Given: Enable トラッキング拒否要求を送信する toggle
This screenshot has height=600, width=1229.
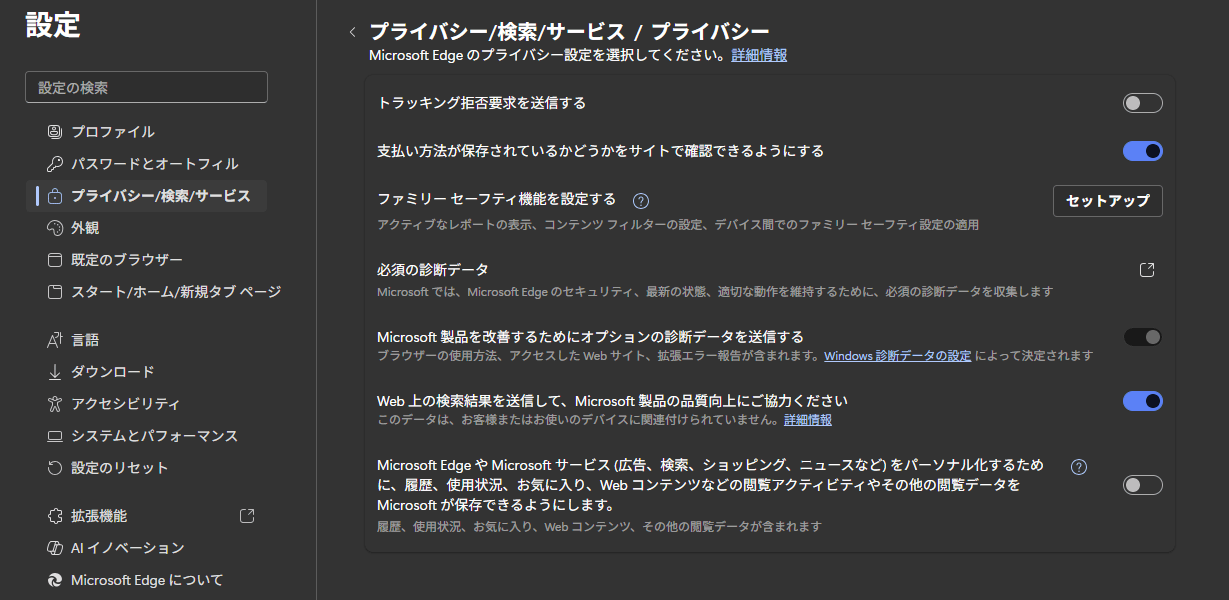Looking at the screenshot, I should 1142,103.
